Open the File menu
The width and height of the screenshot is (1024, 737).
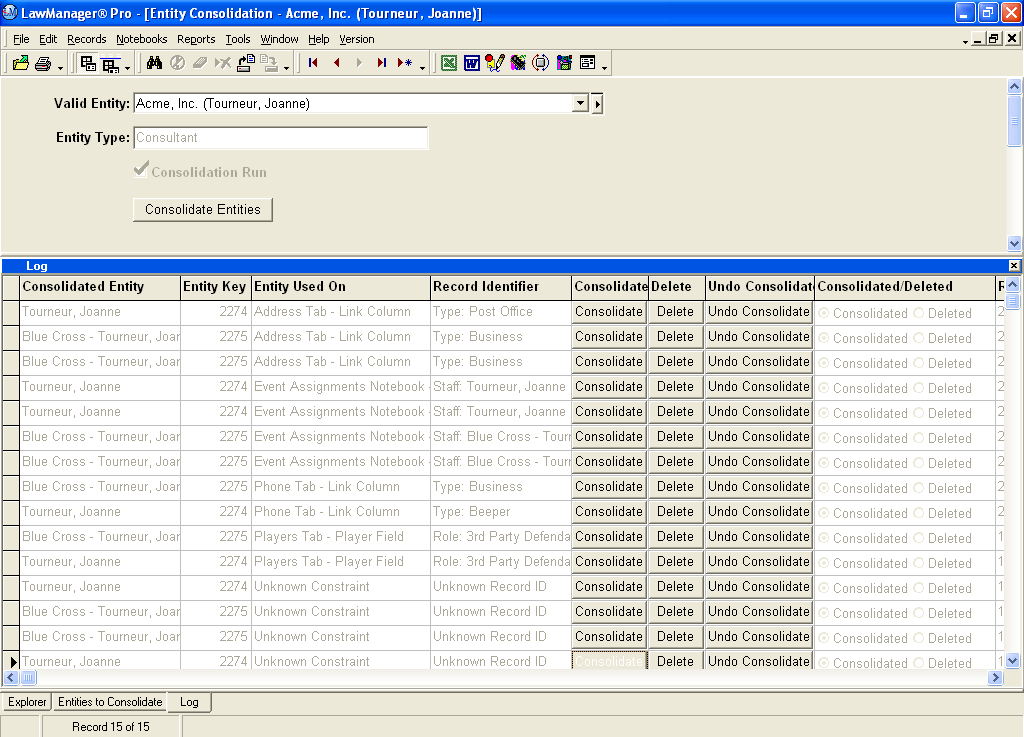click(21, 39)
